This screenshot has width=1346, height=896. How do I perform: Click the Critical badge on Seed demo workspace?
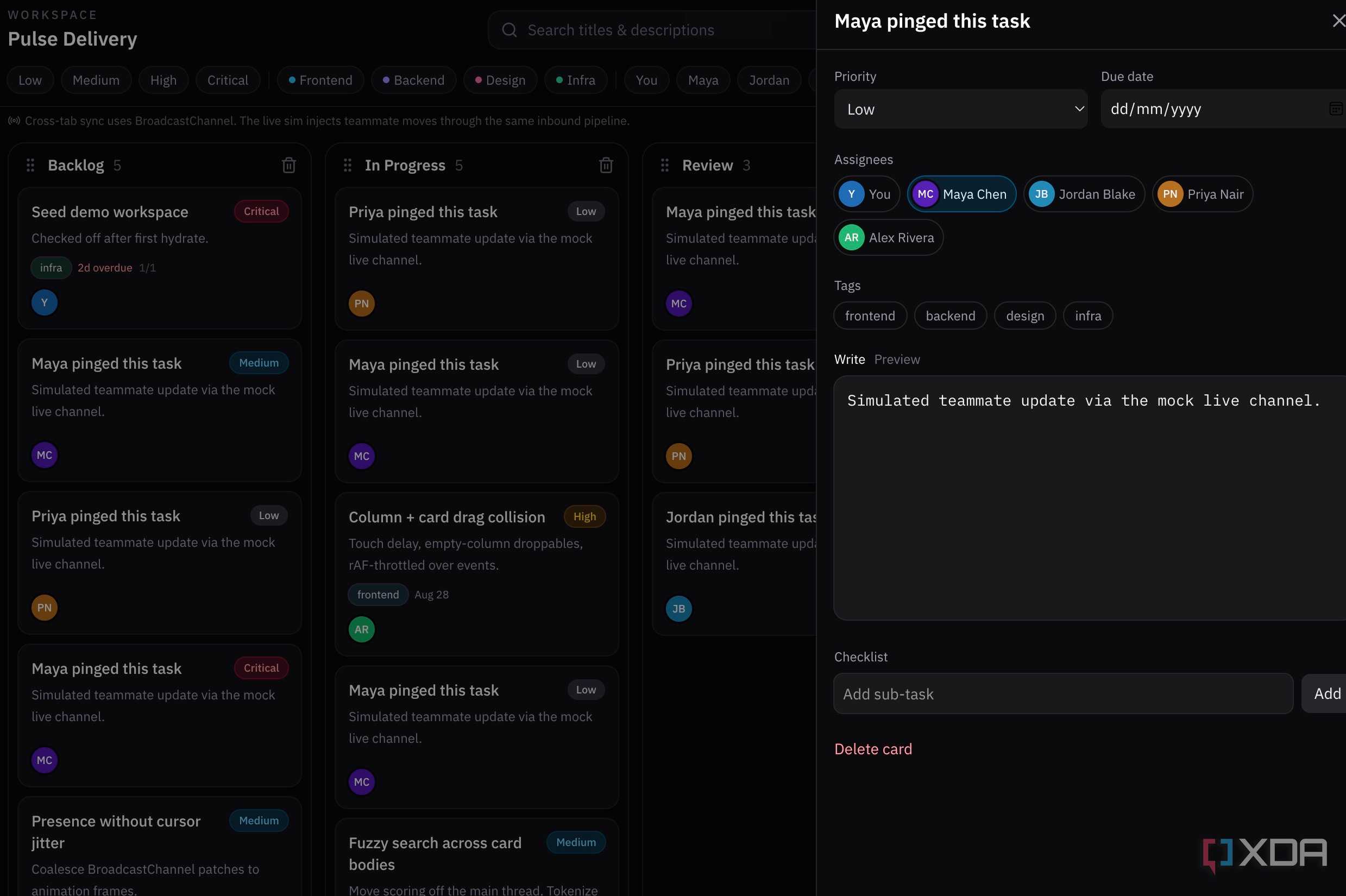[261, 211]
